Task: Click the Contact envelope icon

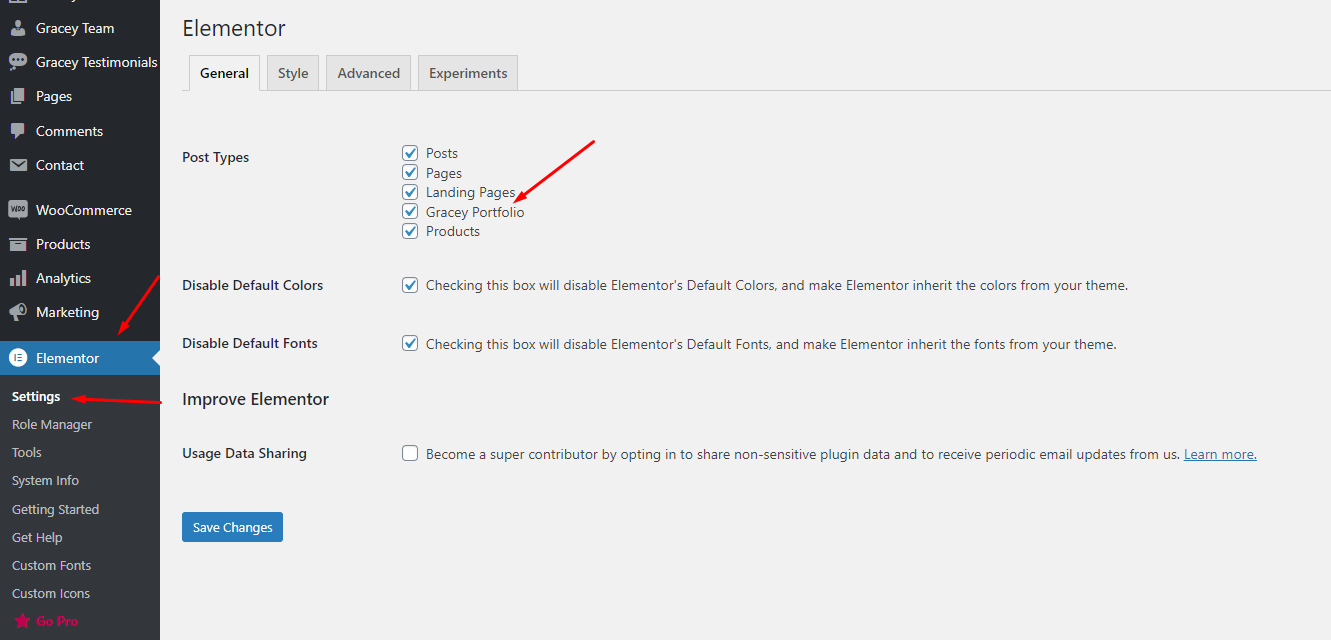Action: click(x=18, y=165)
